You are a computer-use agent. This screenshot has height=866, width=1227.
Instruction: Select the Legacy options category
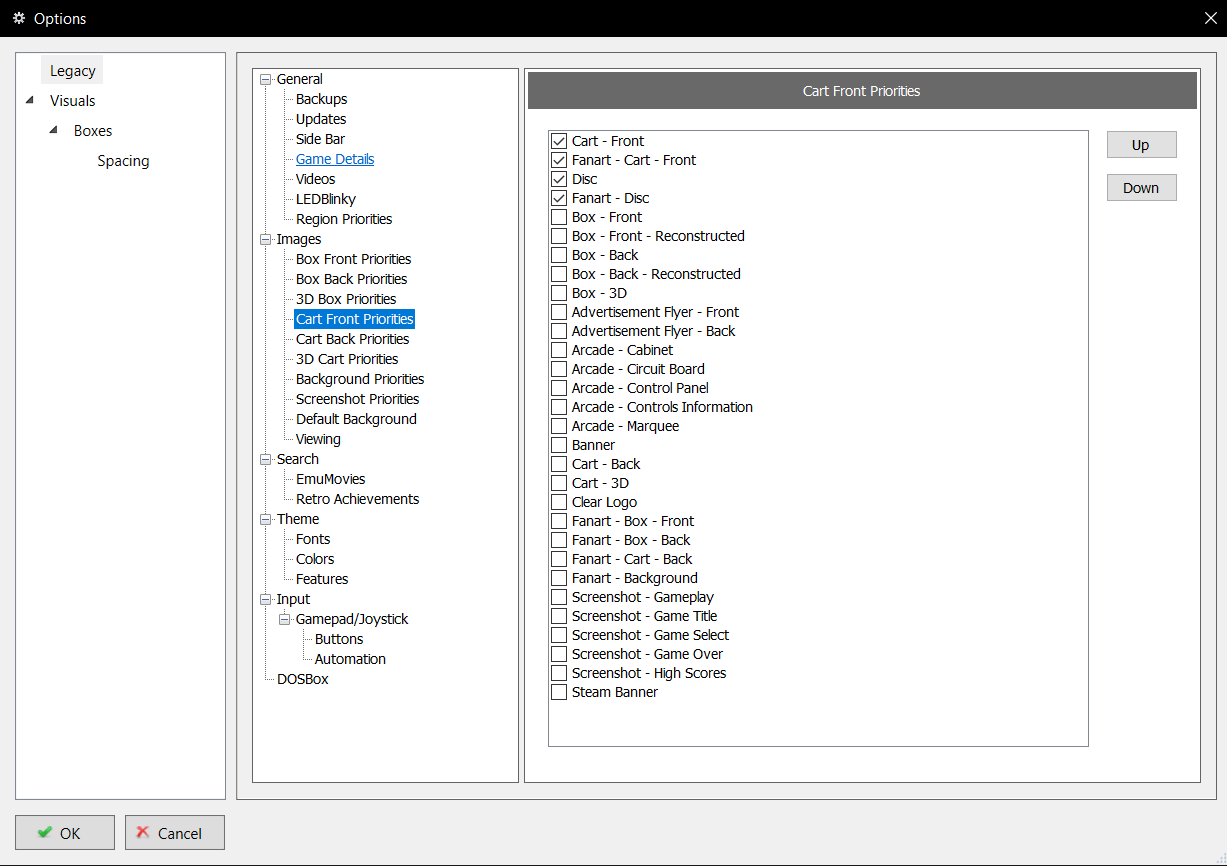[x=72, y=71]
